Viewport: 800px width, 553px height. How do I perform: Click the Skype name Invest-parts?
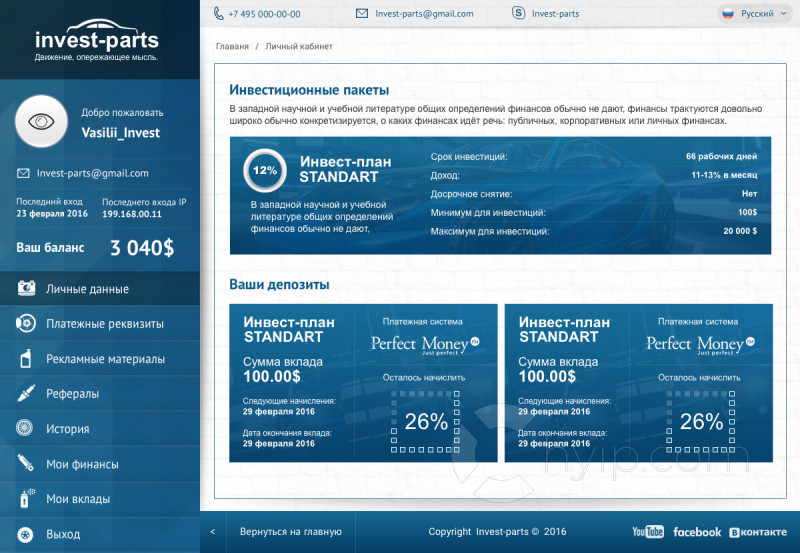click(555, 14)
